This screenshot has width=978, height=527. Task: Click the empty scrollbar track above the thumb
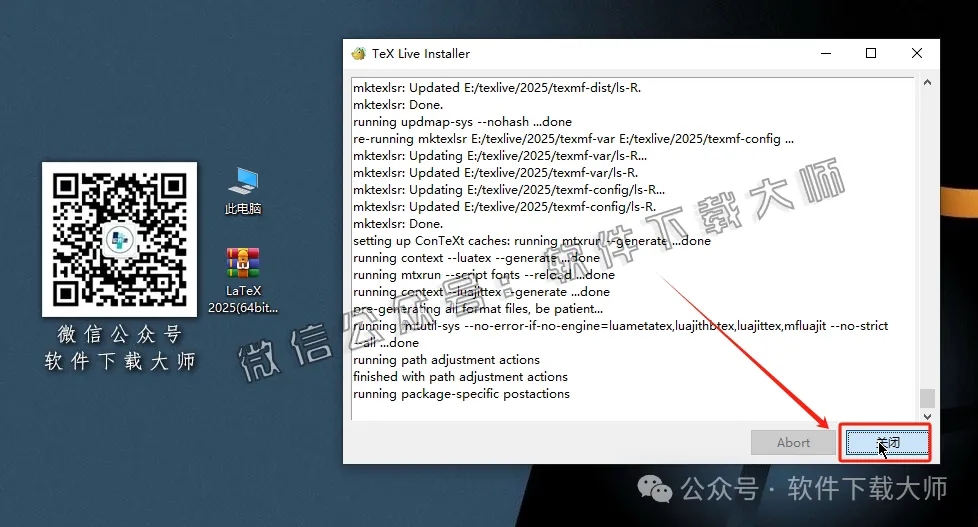927,240
